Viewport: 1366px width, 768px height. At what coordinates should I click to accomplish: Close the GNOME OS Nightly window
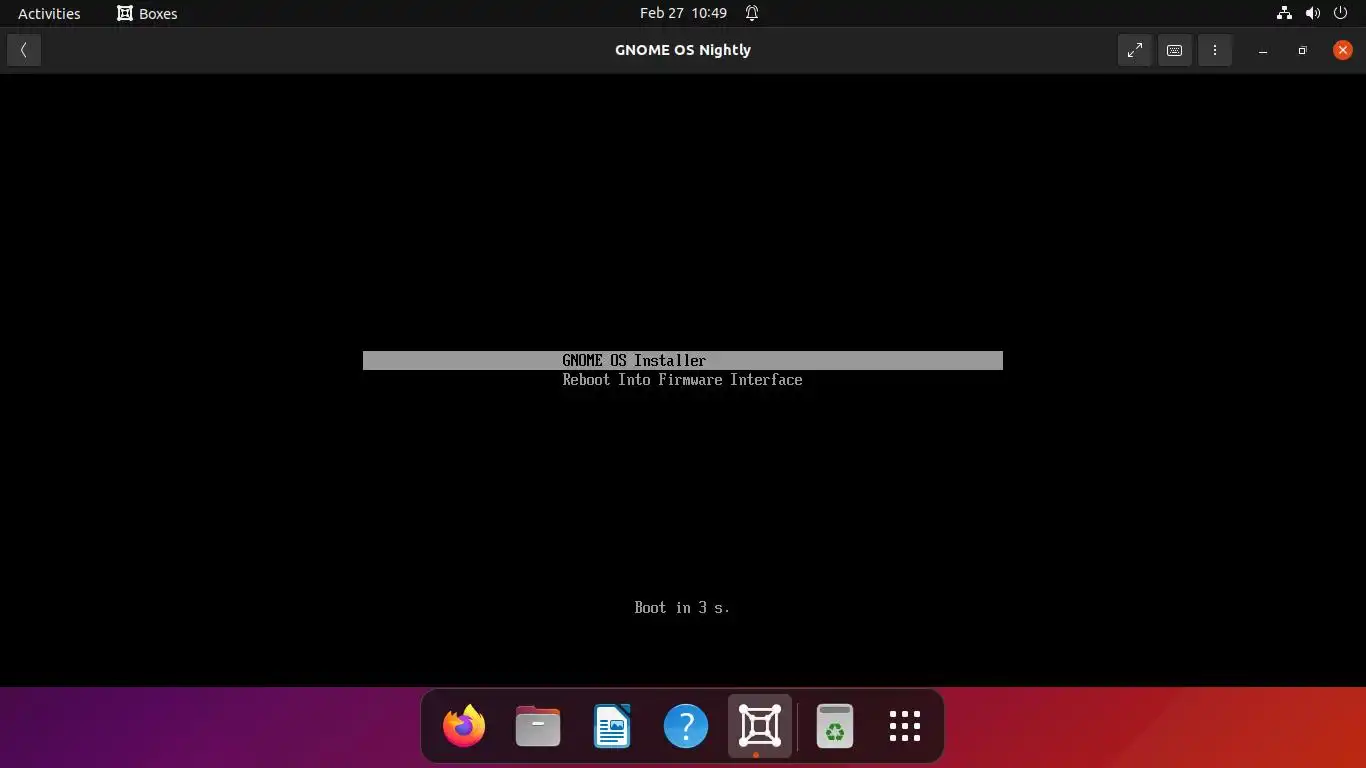click(x=1343, y=50)
